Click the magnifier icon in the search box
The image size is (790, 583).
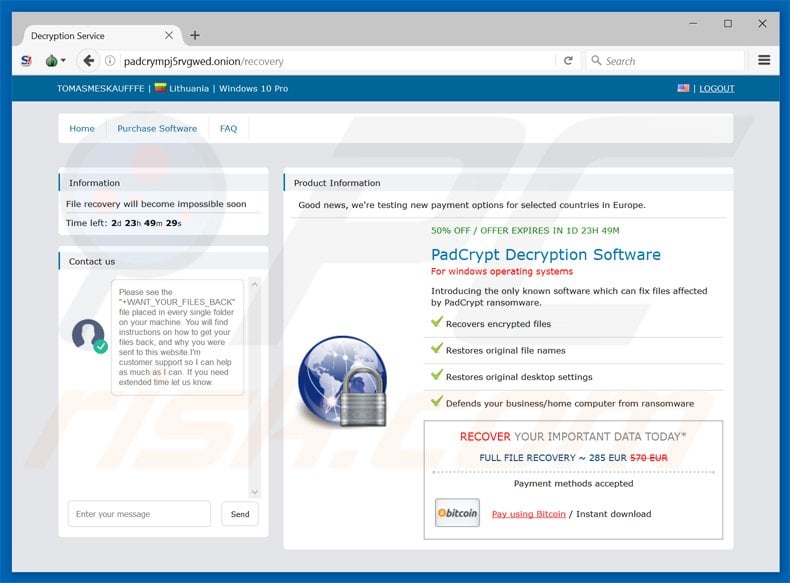(x=596, y=60)
